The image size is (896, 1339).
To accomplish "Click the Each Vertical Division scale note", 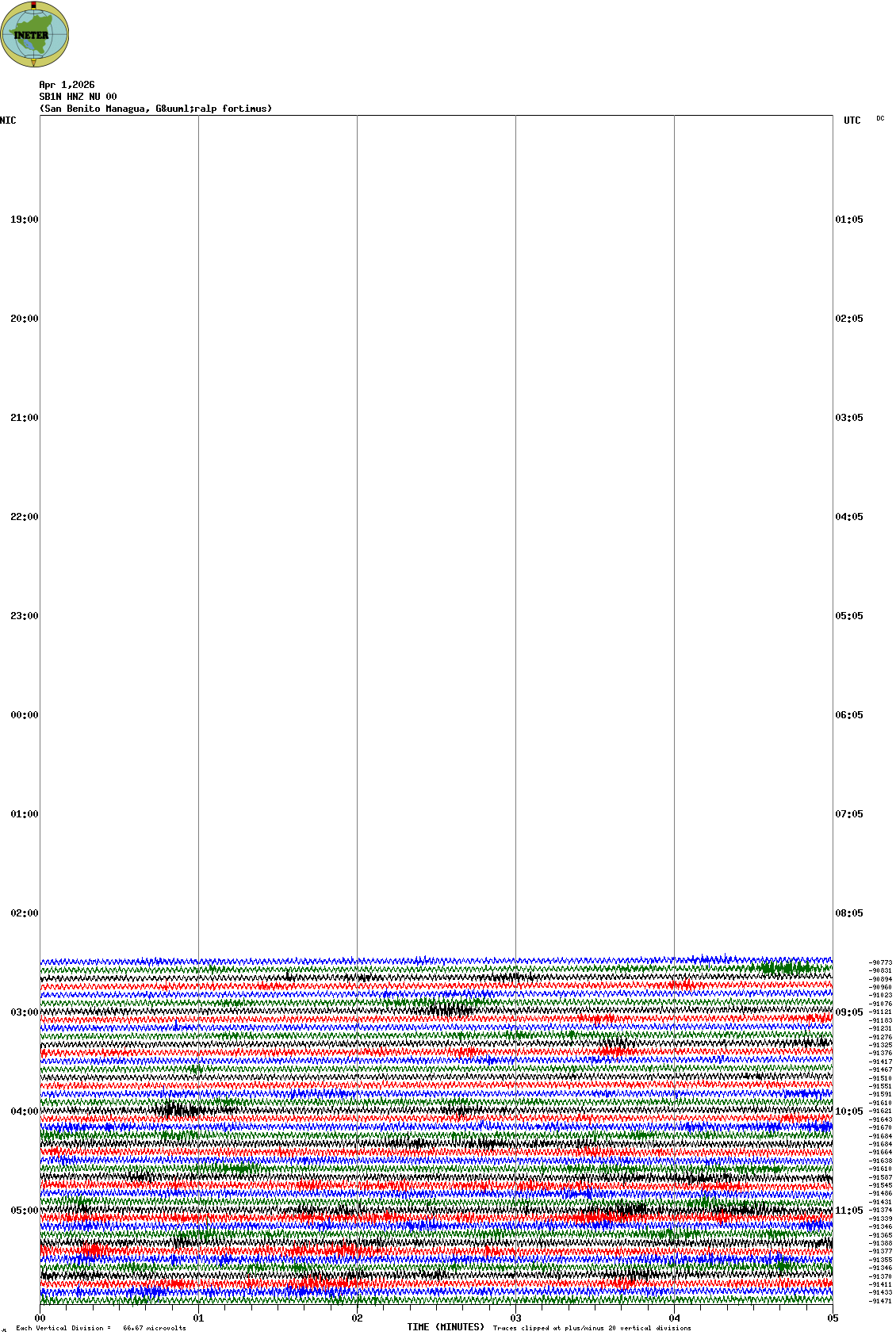I will 101,1328.
